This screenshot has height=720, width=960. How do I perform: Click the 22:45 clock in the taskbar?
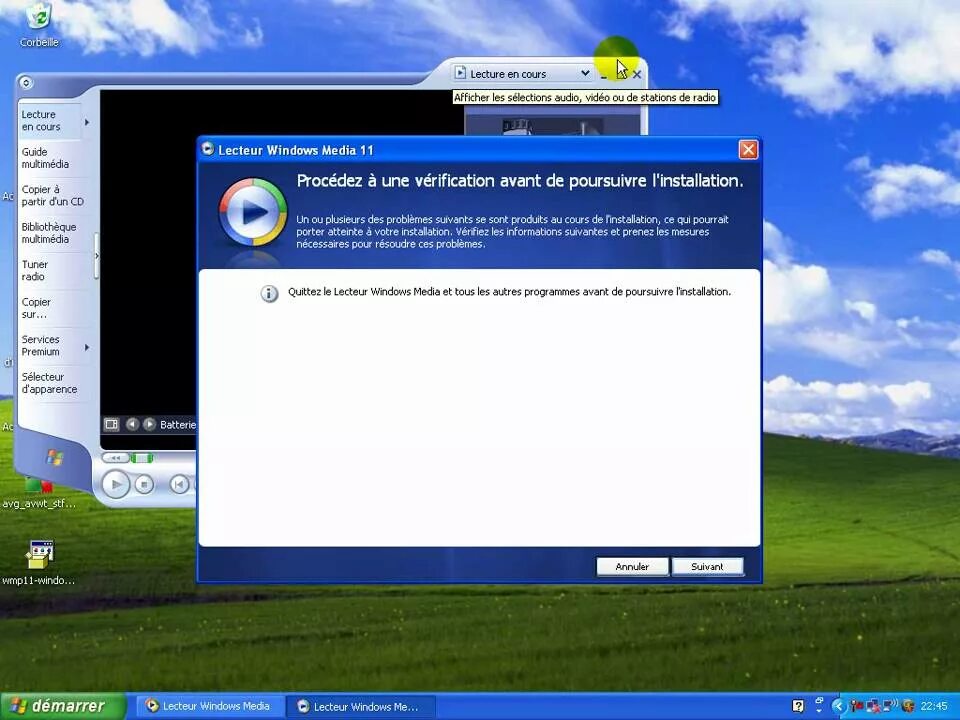[934, 707]
